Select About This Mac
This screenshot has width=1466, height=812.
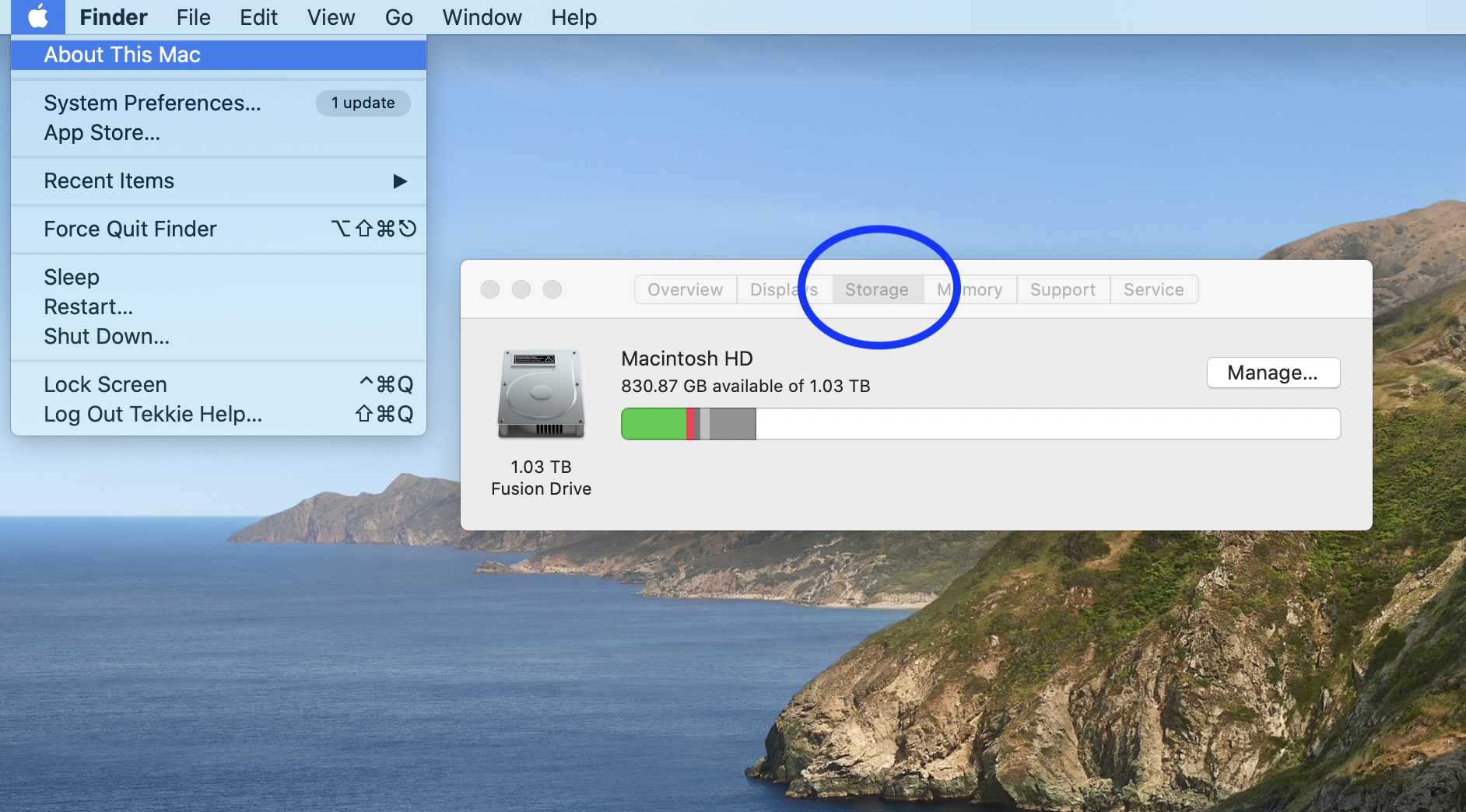(x=219, y=54)
